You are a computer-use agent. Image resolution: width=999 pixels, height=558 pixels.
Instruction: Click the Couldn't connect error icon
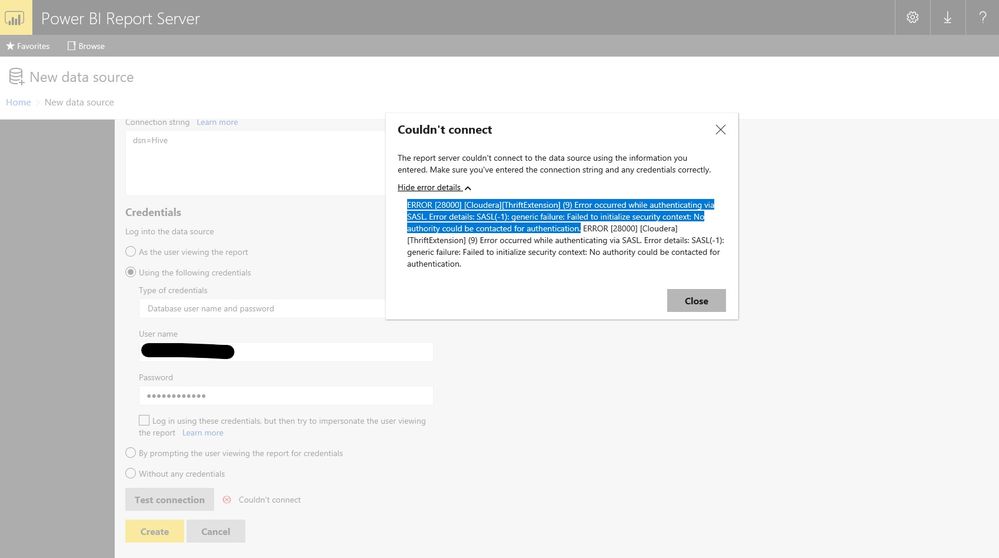(227, 499)
